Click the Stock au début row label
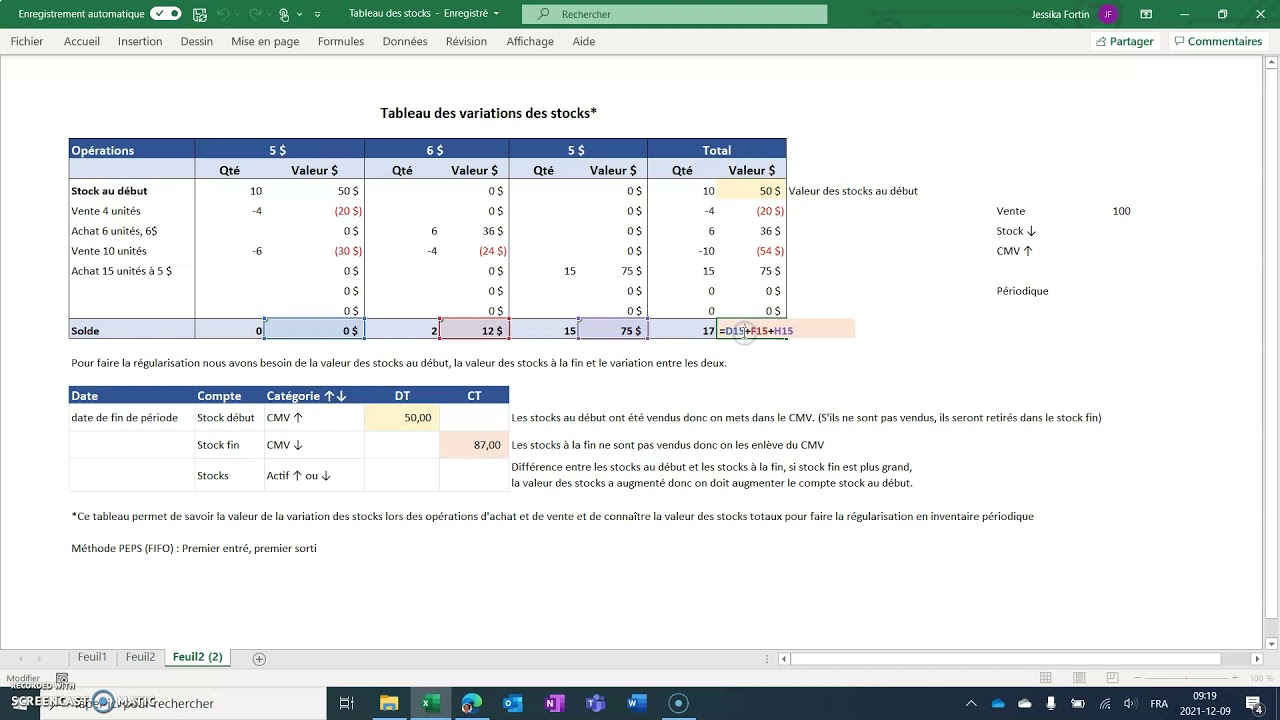 click(x=109, y=191)
